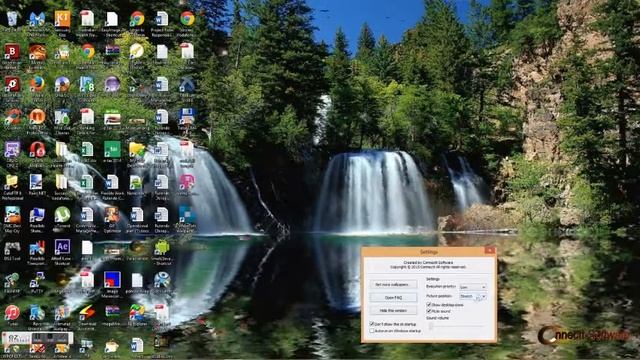Select the GIF Optimizer desktop icon

point(112,214)
